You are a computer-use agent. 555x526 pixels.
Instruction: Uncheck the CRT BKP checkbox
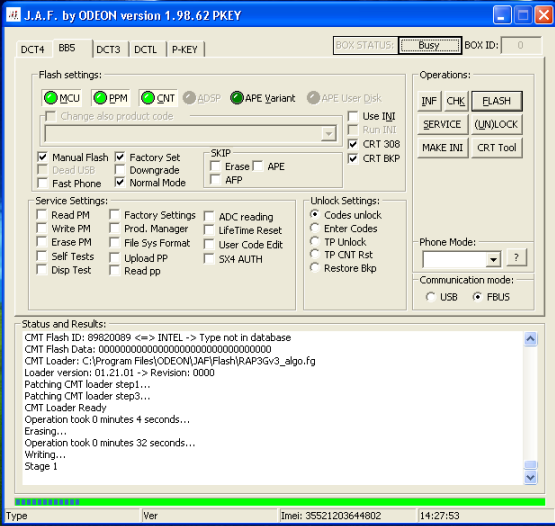[353, 159]
